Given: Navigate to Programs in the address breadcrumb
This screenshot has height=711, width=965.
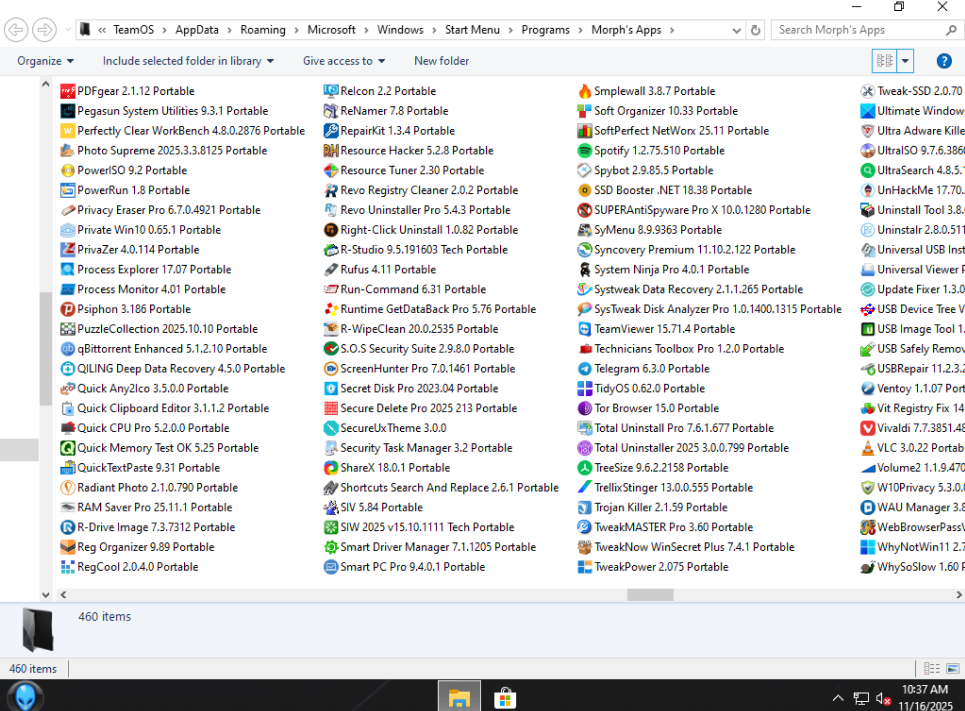Looking at the screenshot, I should (545, 30).
